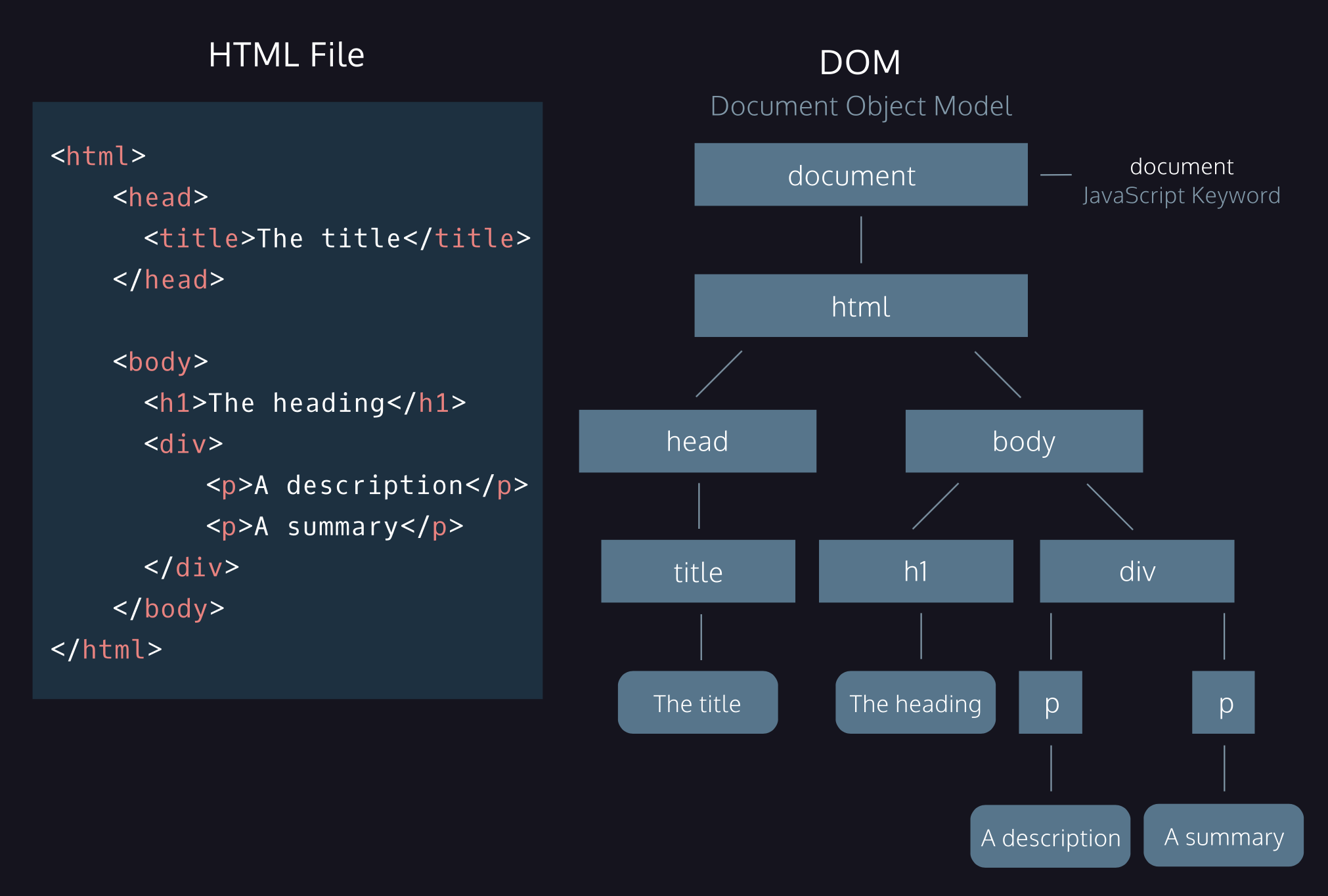Click the h1 heading code line

305,403
